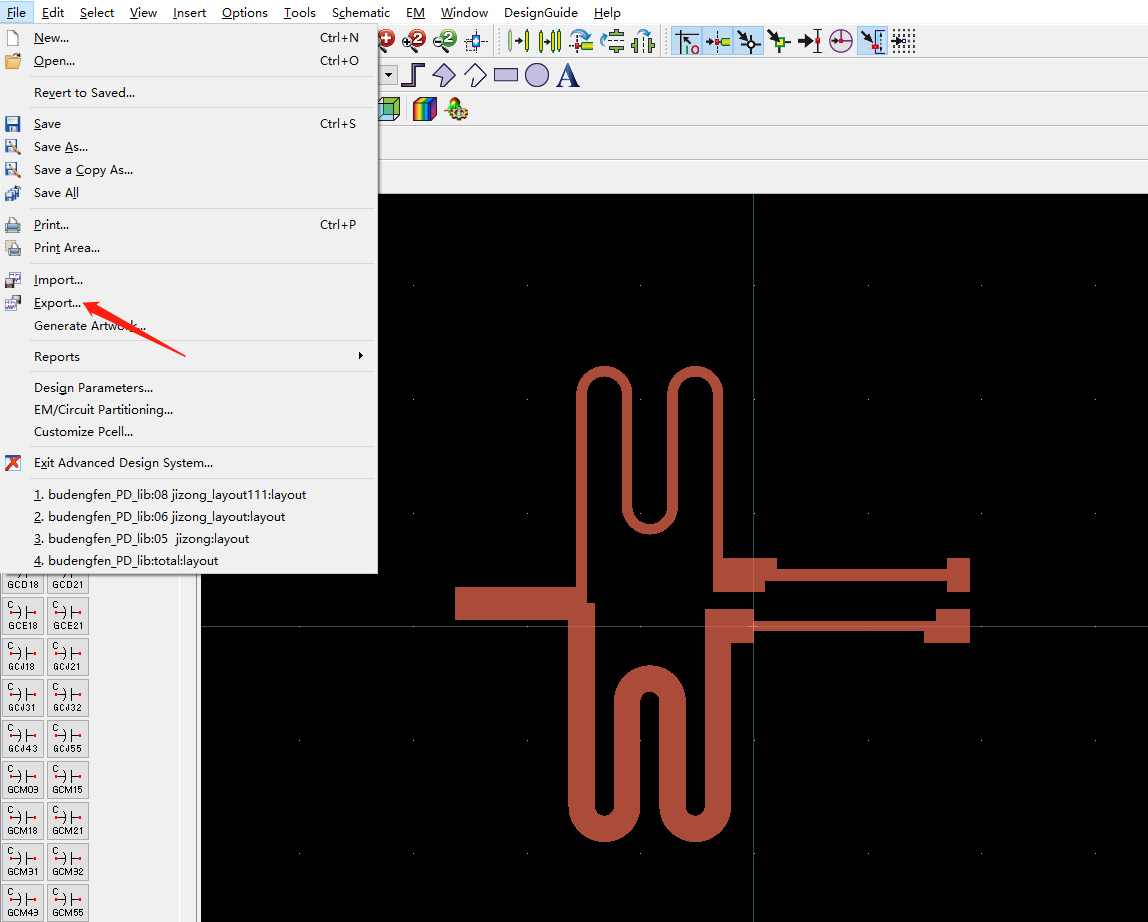Select the Circle drawing tool

click(x=537, y=75)
